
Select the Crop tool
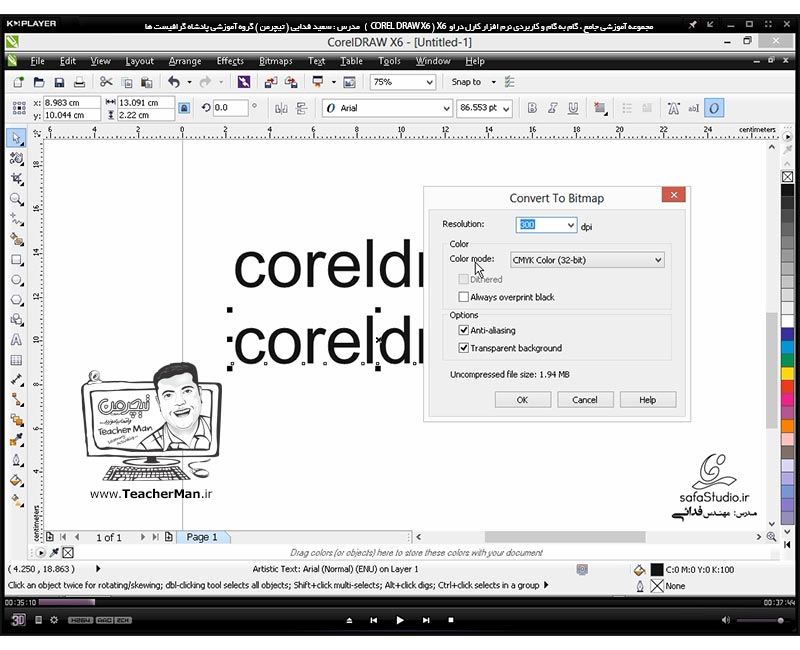pos(16,179)
